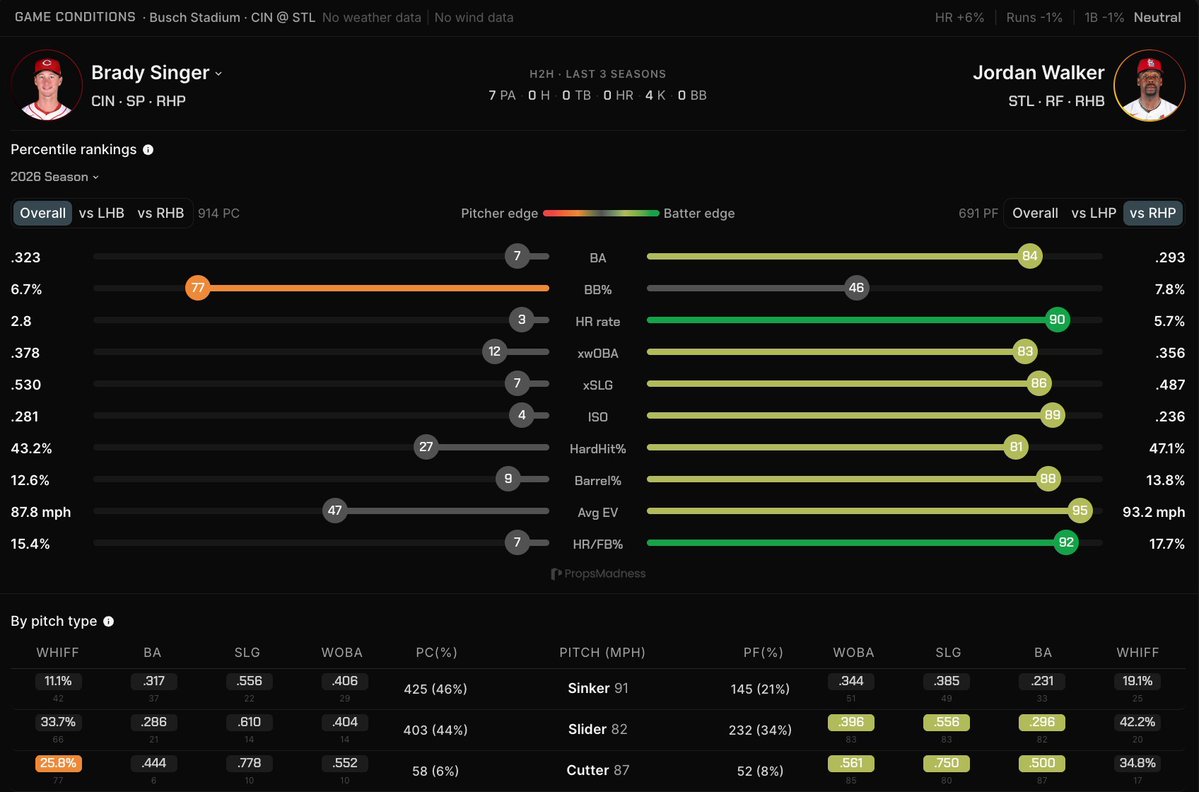Screen dimensions: 1199x792
Task: Open info icon next to Percentile rankings
Action: 148,150
